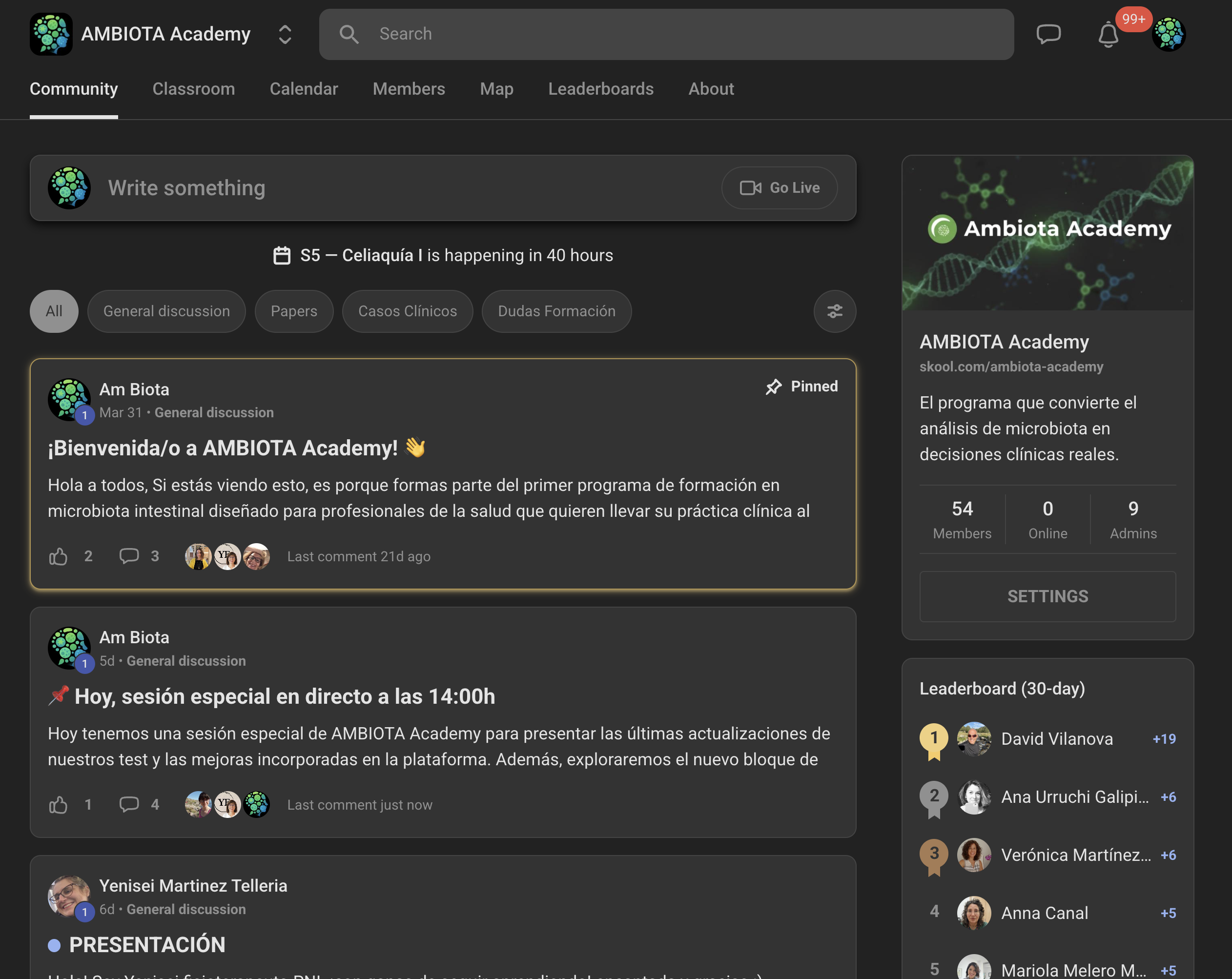This screenshot has height=979, width=1232.
Task: Filter posts by General discussion
Action: point(166,311)
